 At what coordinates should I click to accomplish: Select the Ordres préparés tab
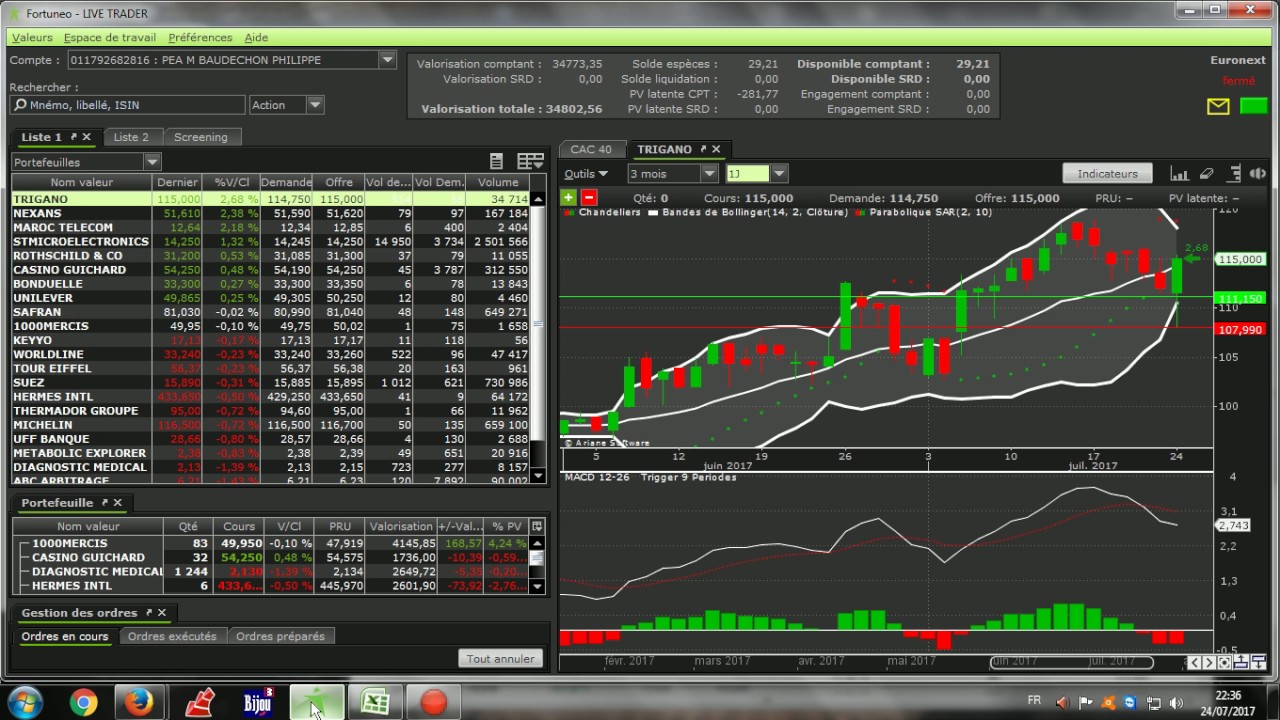tap(280, 636)
